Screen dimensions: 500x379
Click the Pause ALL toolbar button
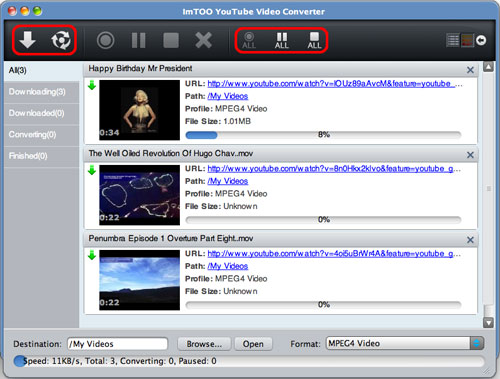(x=282, y=40)
